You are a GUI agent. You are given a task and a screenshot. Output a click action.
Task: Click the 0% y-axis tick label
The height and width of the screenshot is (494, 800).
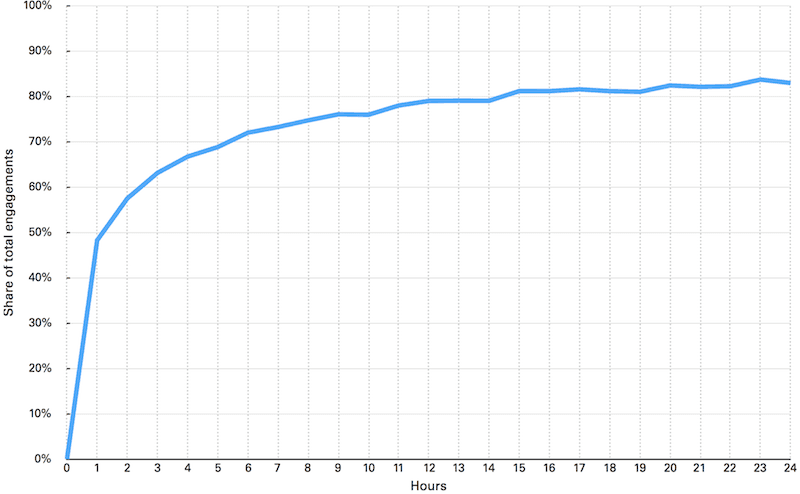coord(46,459)
